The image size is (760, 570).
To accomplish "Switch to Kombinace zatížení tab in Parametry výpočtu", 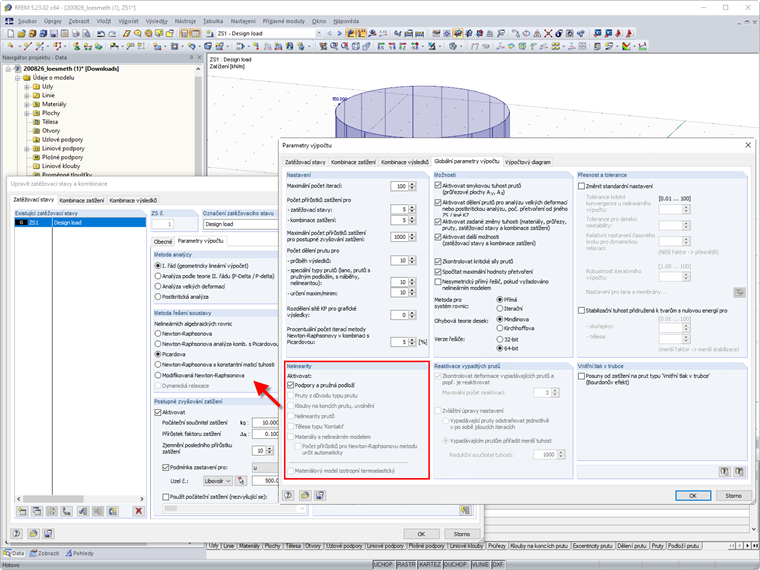I will click(353, 162).
